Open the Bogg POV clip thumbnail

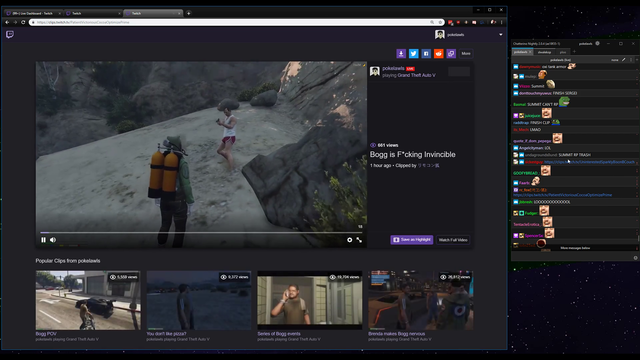tap(88, 300)
